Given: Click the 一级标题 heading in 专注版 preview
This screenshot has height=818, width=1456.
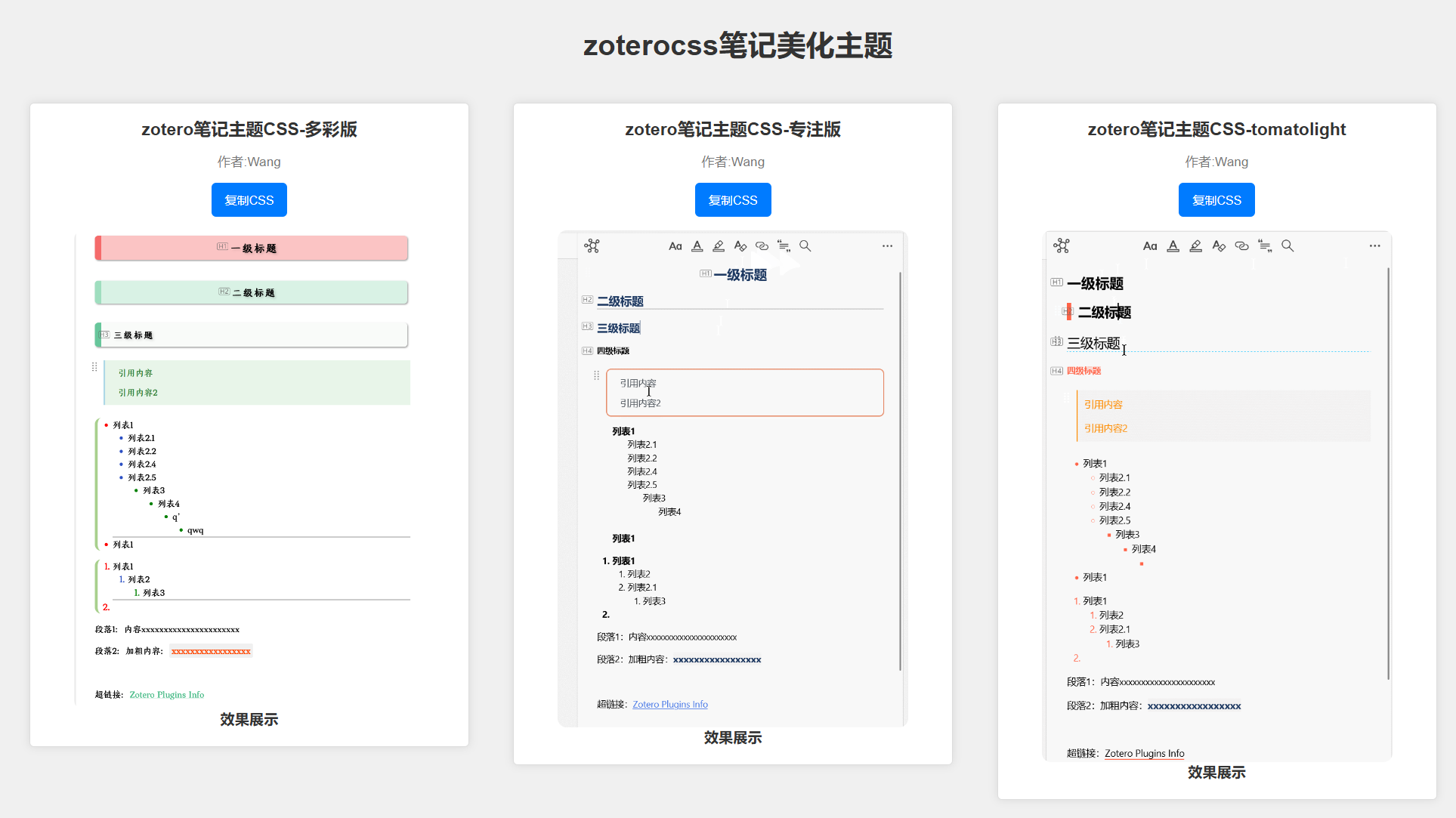Looking at the screenshot, I should [740, 275].
